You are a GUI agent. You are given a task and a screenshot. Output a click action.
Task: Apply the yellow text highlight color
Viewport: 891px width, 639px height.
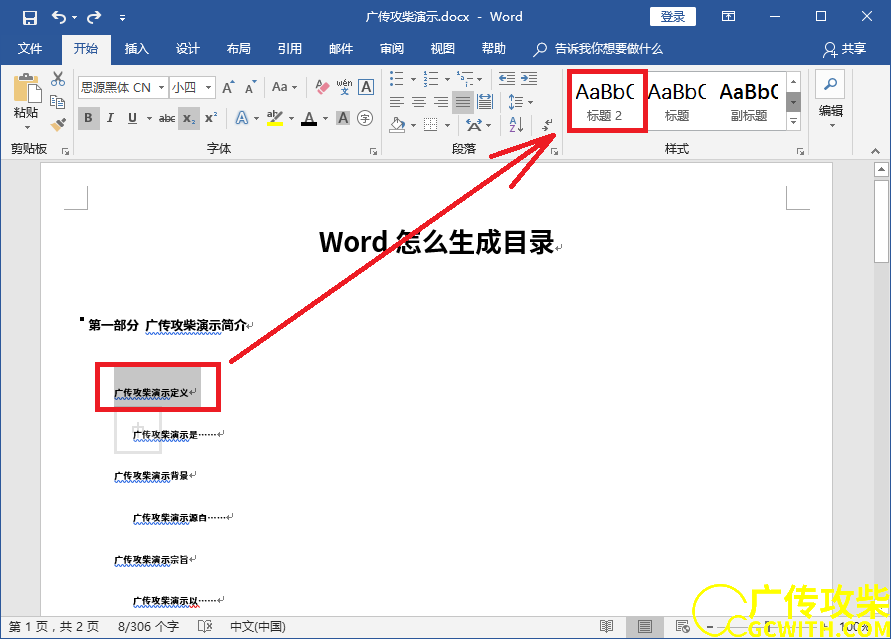(275, 118)
